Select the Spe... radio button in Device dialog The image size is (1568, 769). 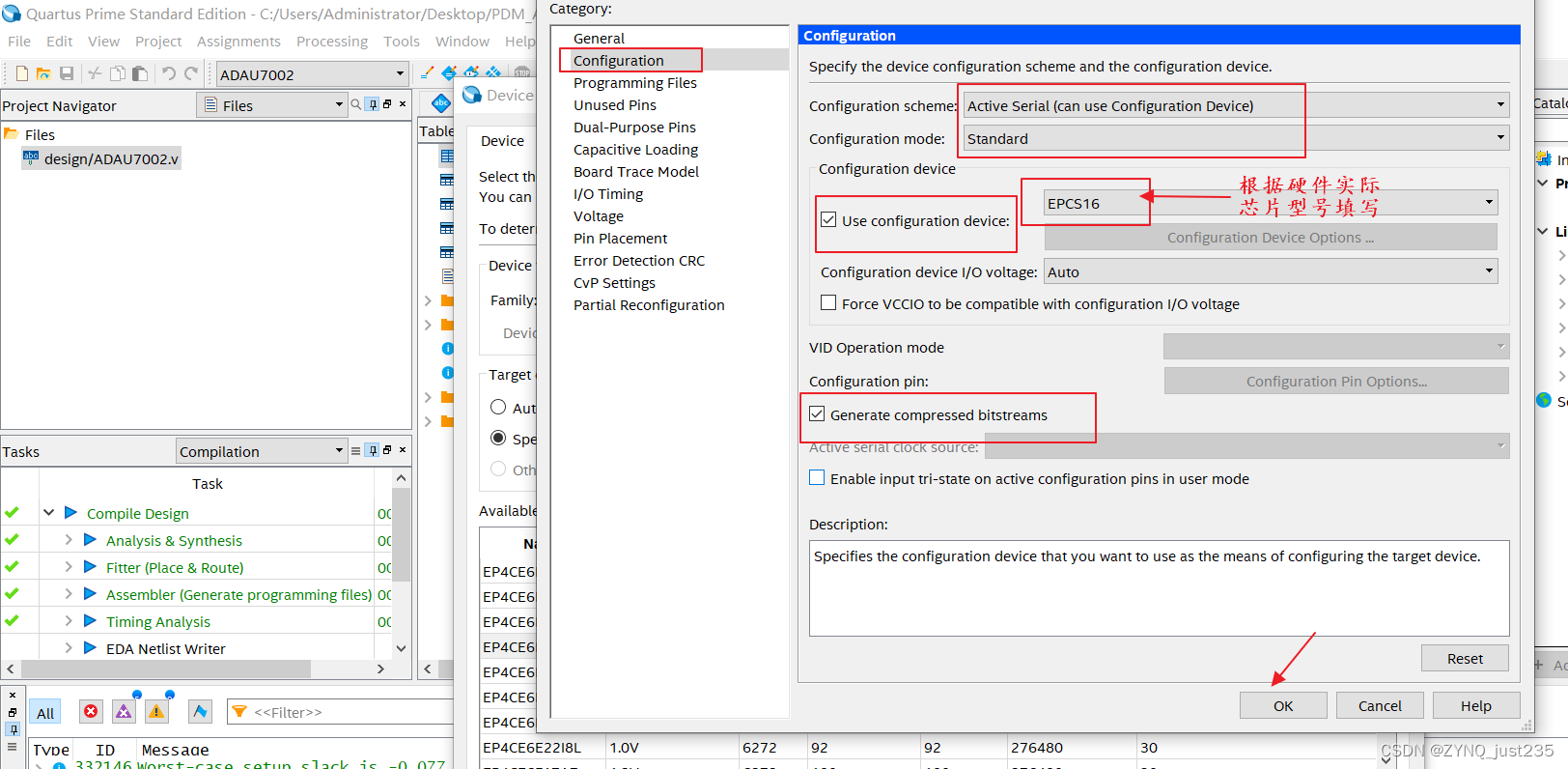[x=498, y=438]
